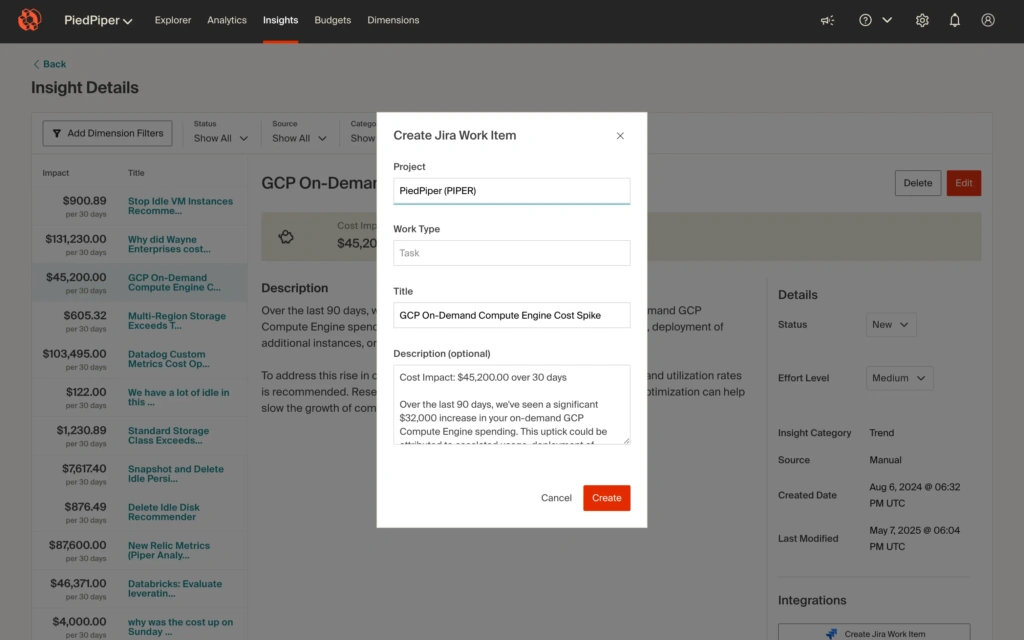This screenshot has width=1024, height=640.
Task: Click the $131,230.00 impact value
Action: [76, 239]
